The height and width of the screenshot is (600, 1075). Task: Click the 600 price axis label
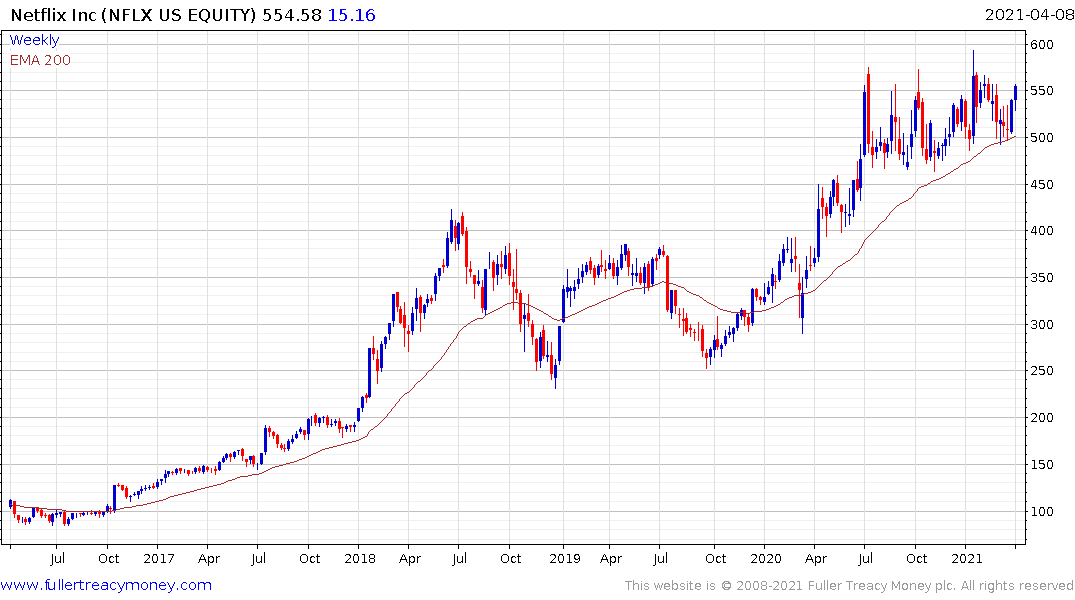click(1041, 45)
